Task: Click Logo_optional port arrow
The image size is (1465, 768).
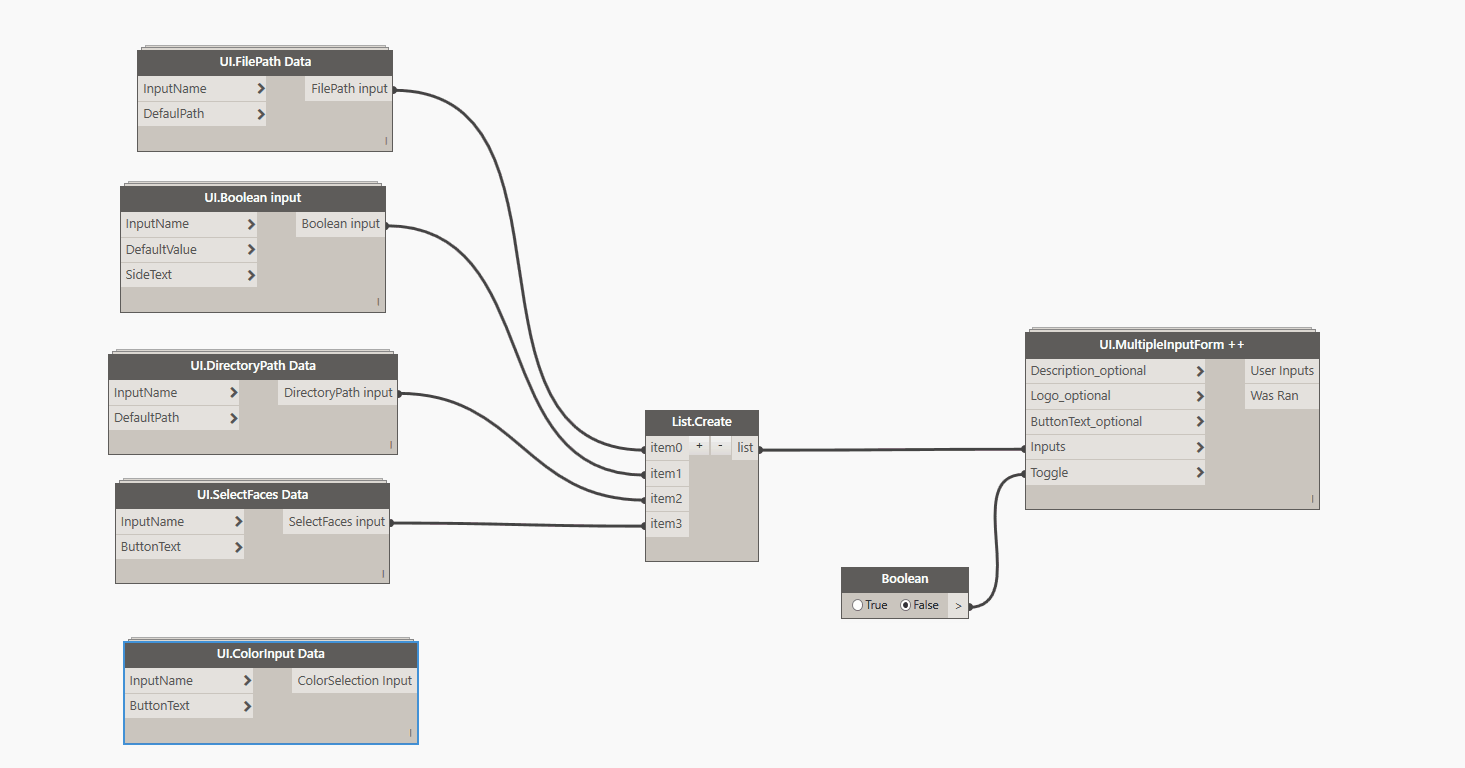Action: (x=1199, y=396)
